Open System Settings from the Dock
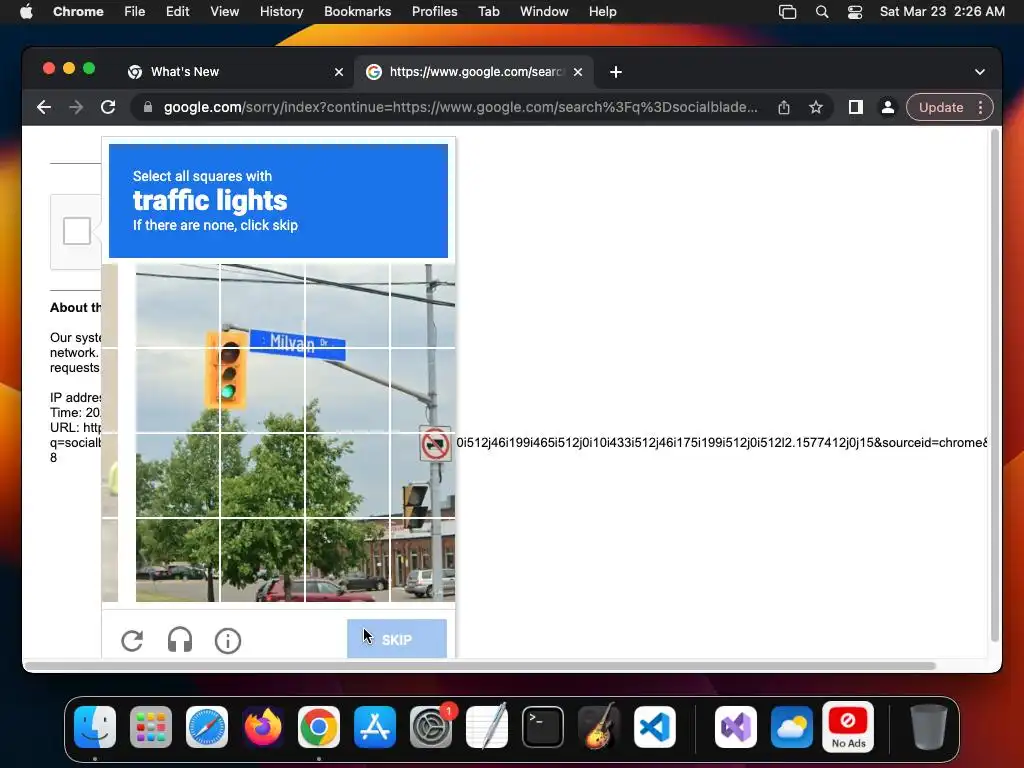The width and height of the screenshot is (1024, 768). click(431, 727)
